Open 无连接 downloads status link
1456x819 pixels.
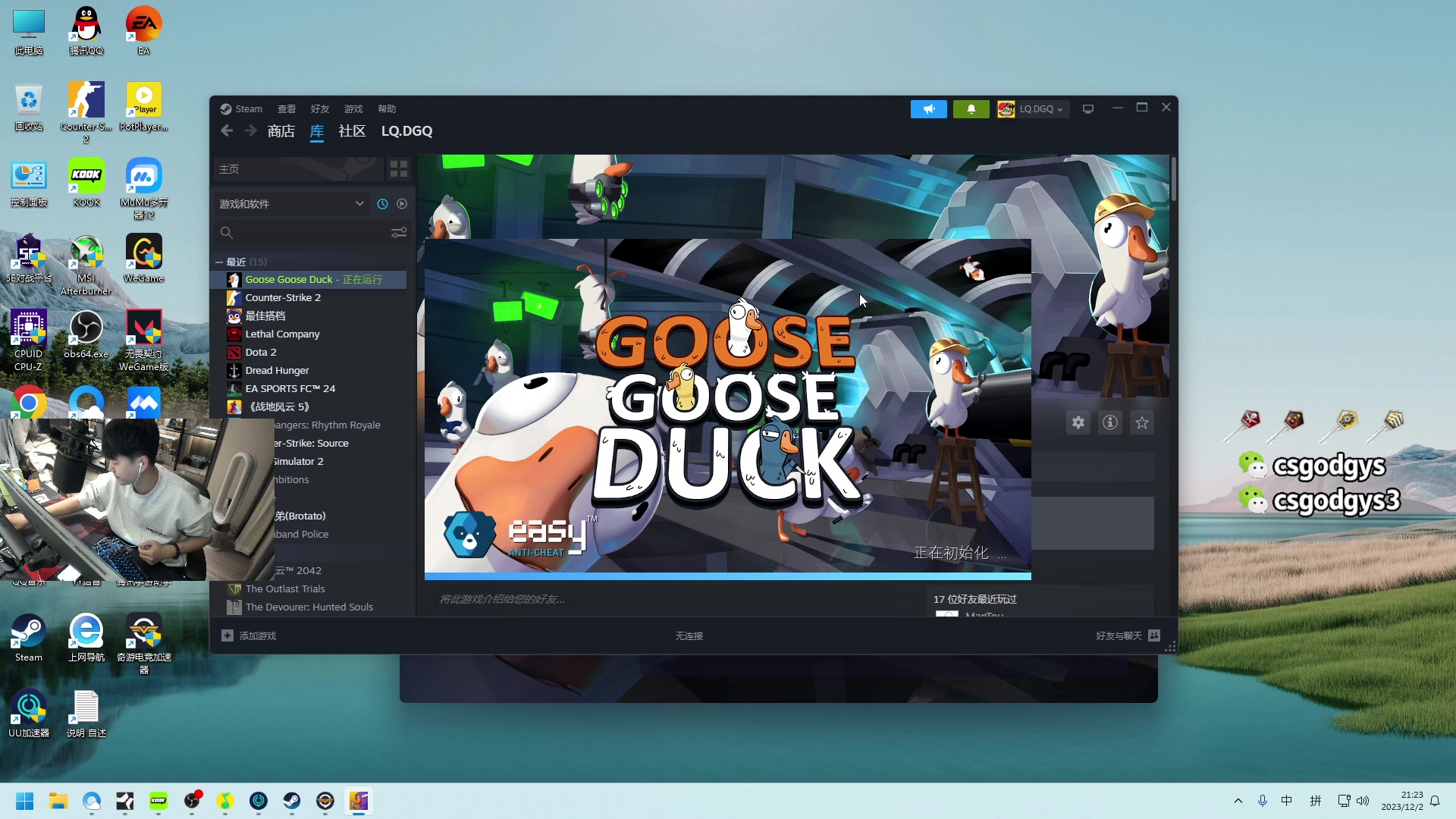(x=689, y=635)
